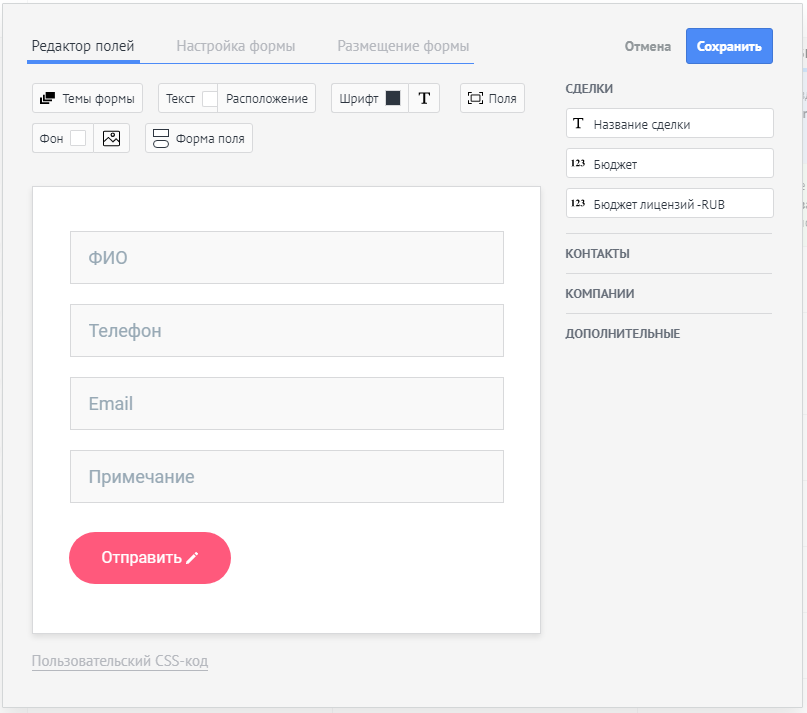Image resolution: width=807 pixels, height=713 pixels.
Task: Open the Текст white color swatch
Action: tap(209, 98)
